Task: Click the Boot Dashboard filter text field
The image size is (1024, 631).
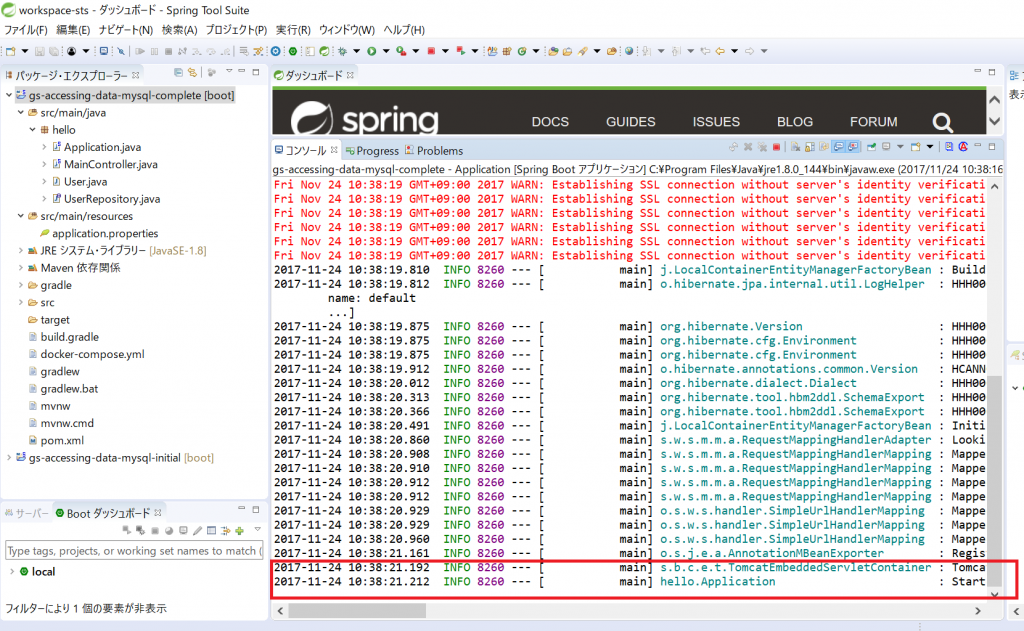Action: click(x=133, y=551)
